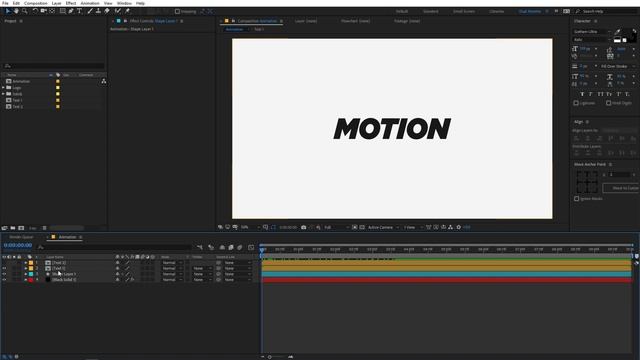Select the Camera tool in toolbar
Screen dimensions: 640x360
[44, 11]
